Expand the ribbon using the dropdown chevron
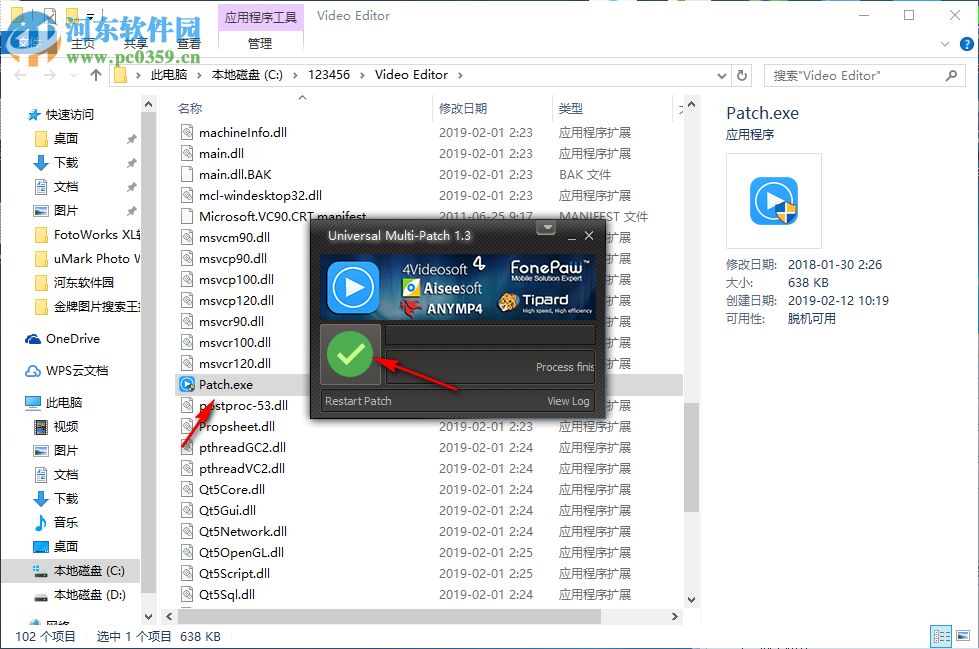979x649 pixels. pyautogui.click(x=944, y=44)
